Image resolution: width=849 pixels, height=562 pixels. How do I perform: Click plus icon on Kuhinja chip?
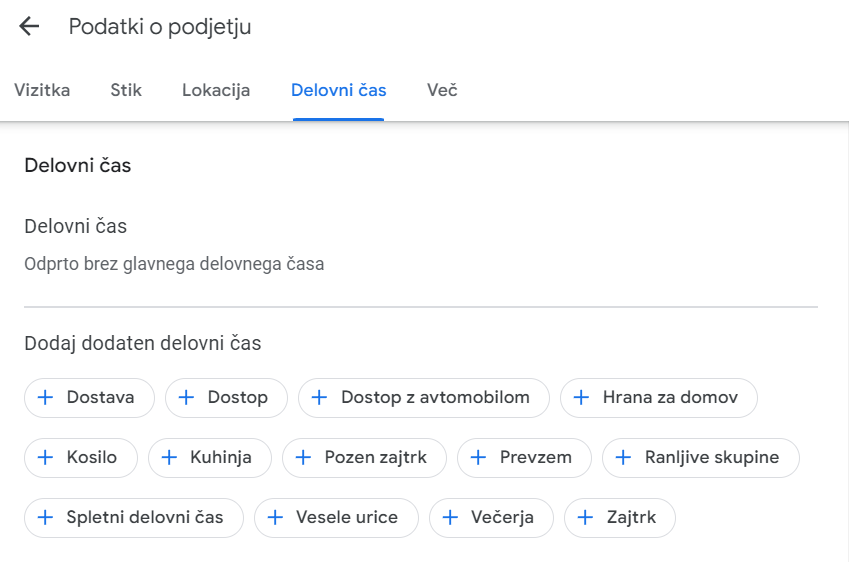point(168,457)
